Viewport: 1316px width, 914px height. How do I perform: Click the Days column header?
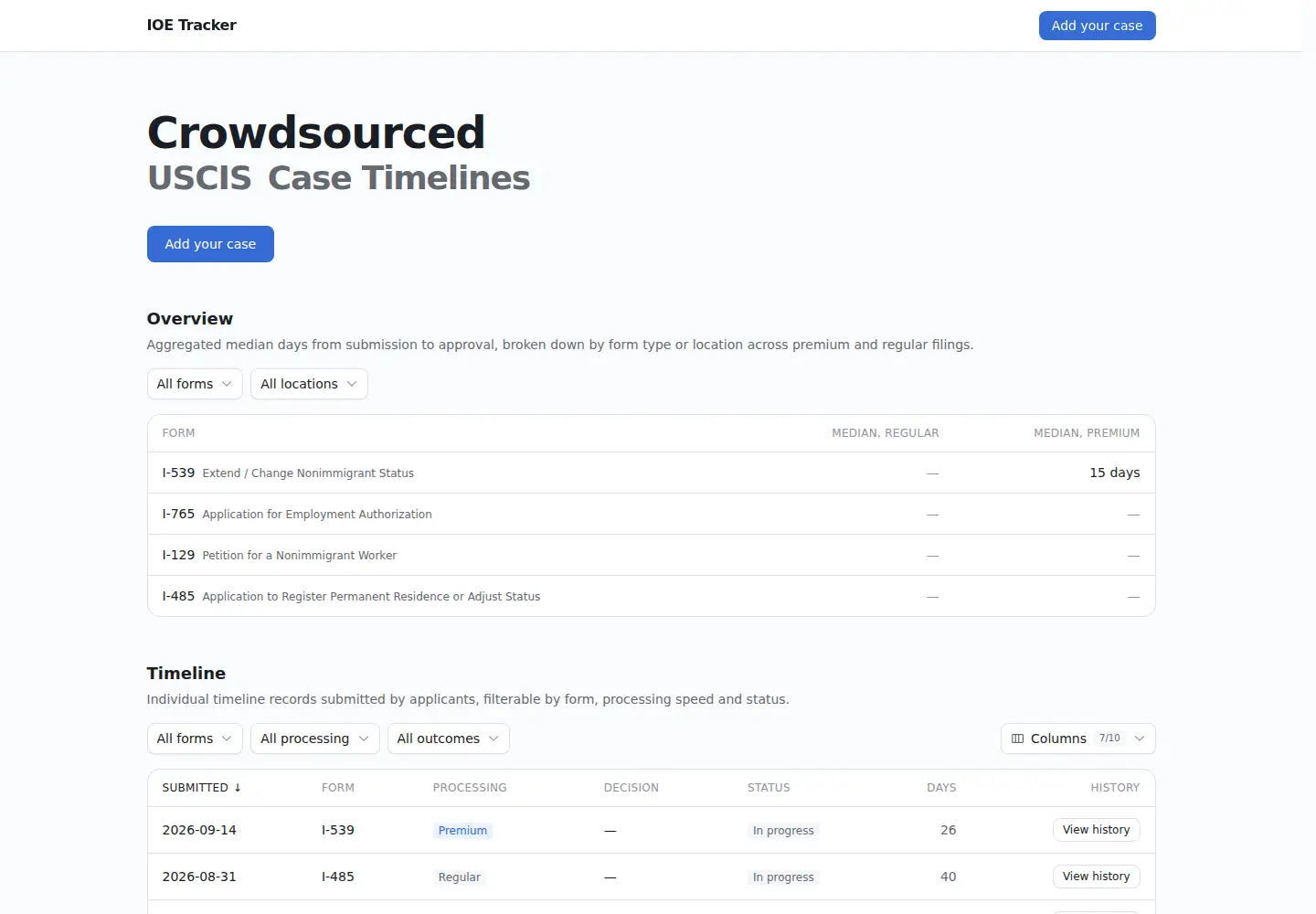(941, 788)
